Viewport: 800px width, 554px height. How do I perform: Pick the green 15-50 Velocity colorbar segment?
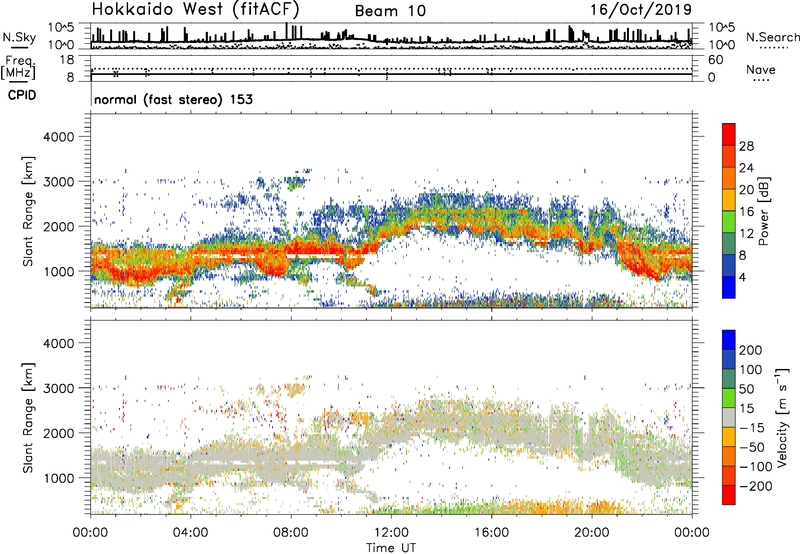click(x=729, y=398)
